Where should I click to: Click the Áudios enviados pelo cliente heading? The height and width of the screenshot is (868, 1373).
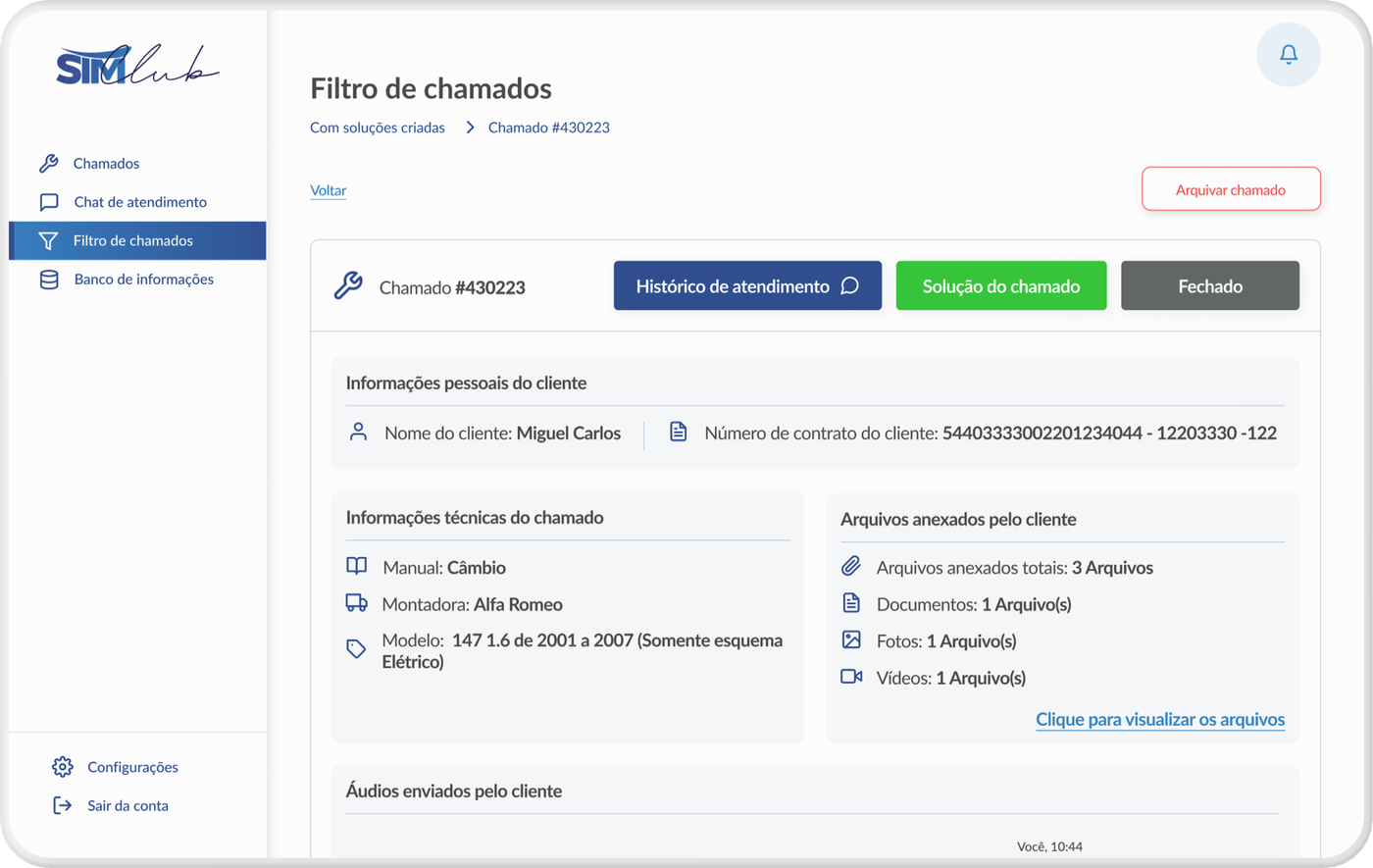(454, 791)
